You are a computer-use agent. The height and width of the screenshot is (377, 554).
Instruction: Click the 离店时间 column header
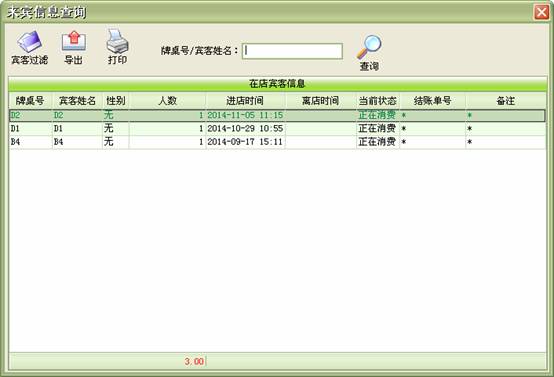(x=320, y=101)
